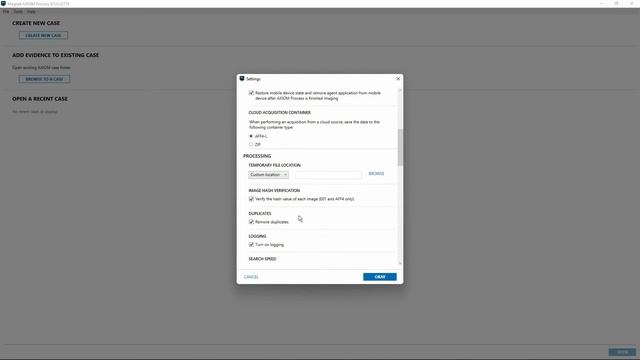Click BROWSE TO A CASE button
Image resolution: width=640 pixels, height=360 pixels.
44,79
